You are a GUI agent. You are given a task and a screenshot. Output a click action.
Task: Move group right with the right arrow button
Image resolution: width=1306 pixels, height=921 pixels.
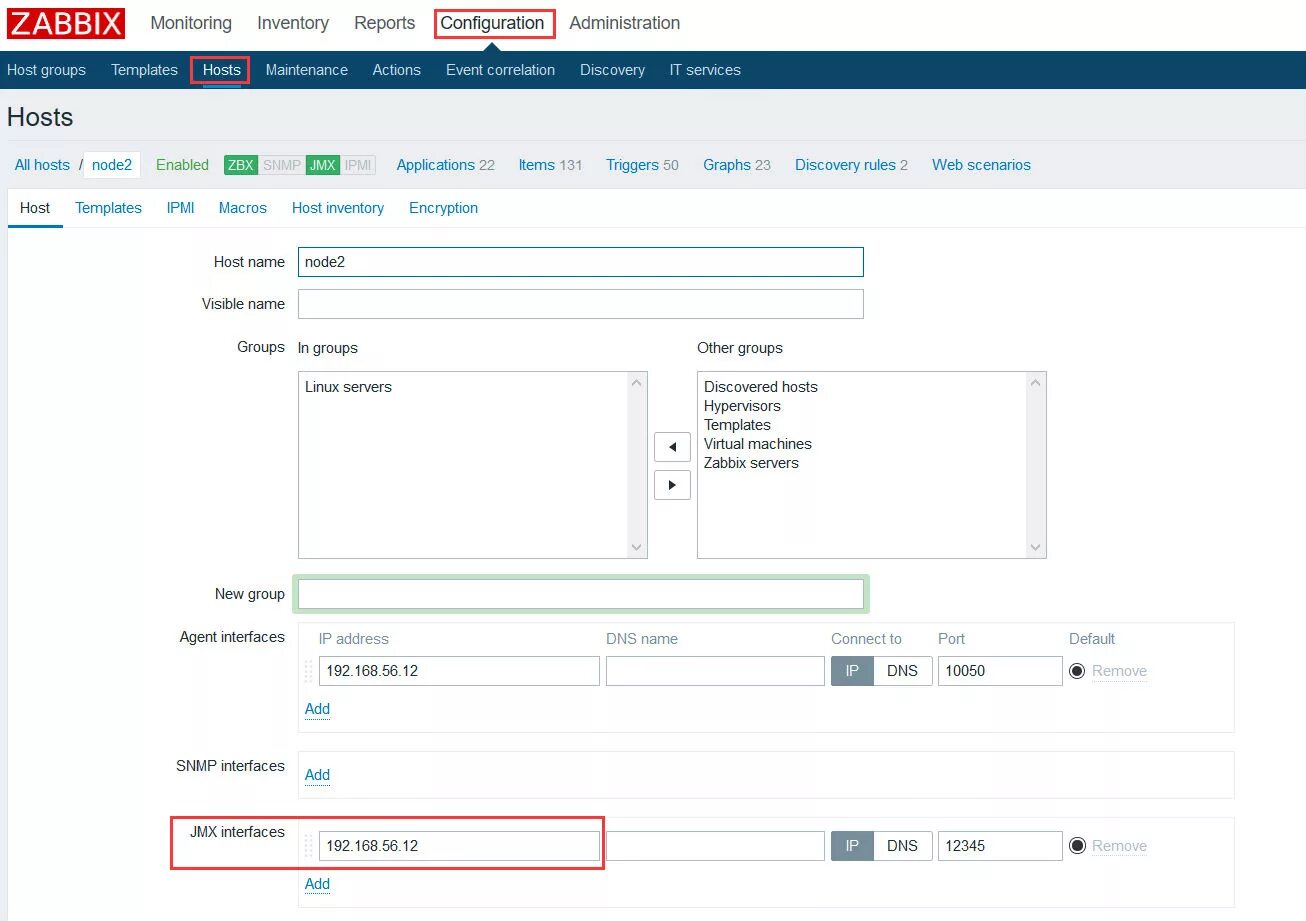672,485
